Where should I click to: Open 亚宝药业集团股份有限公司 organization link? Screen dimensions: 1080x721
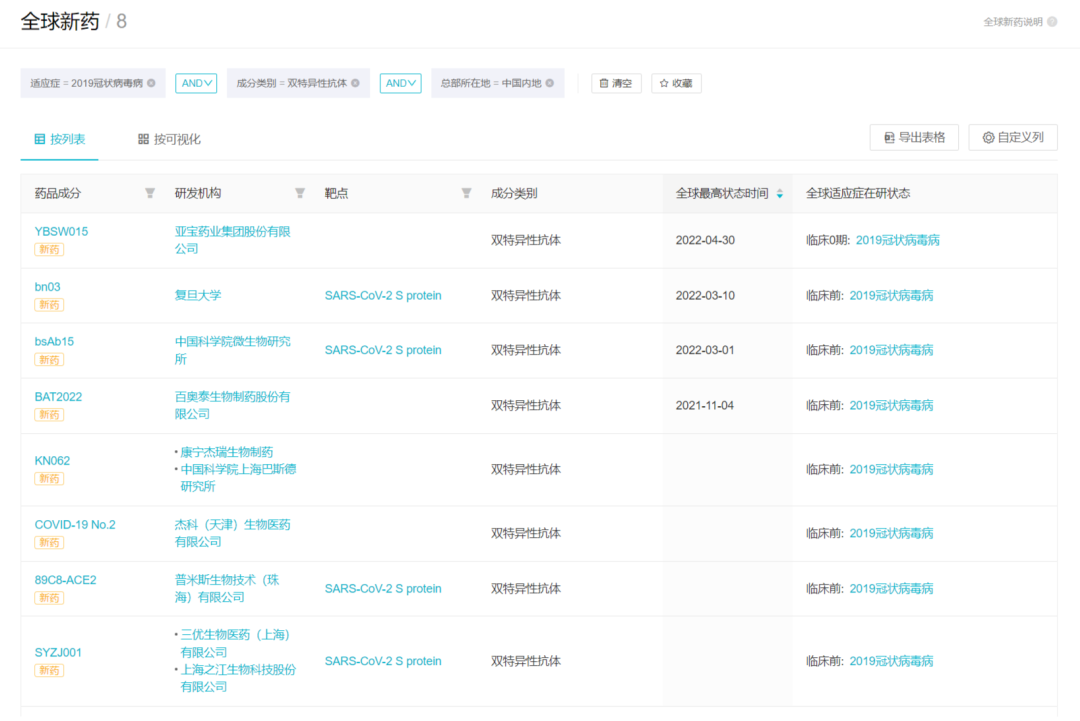pyautogui.click(x=232, y=240)
